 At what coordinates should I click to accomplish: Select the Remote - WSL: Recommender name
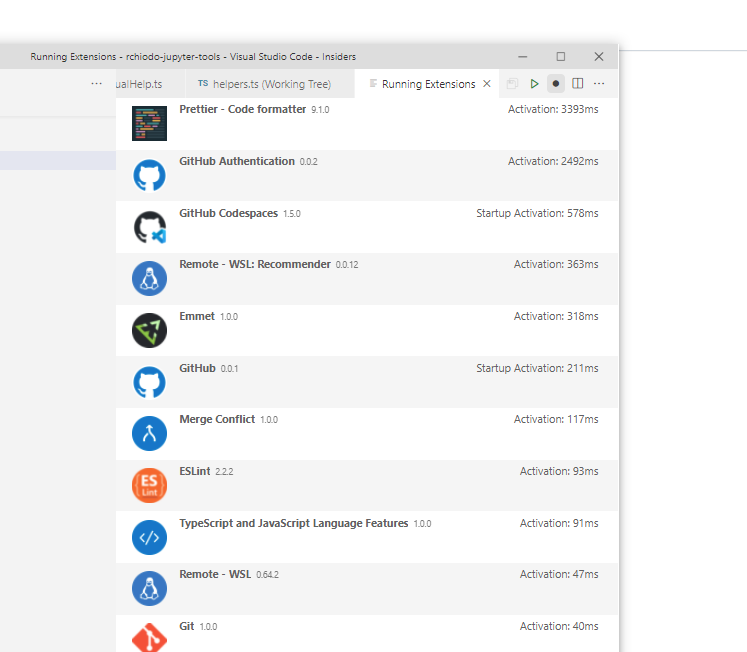click(255, 264)
